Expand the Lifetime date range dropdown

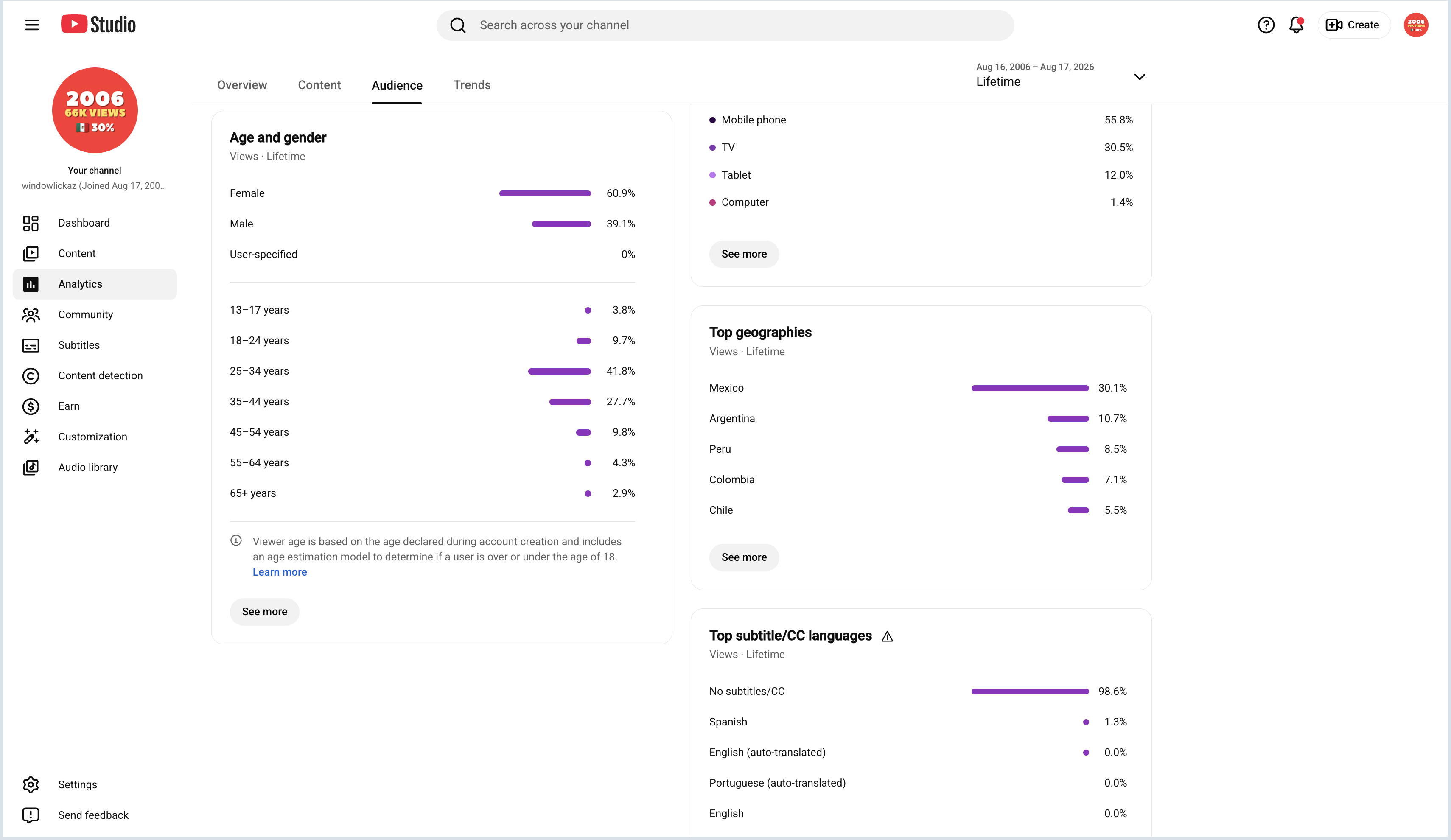coord(1060,75)
